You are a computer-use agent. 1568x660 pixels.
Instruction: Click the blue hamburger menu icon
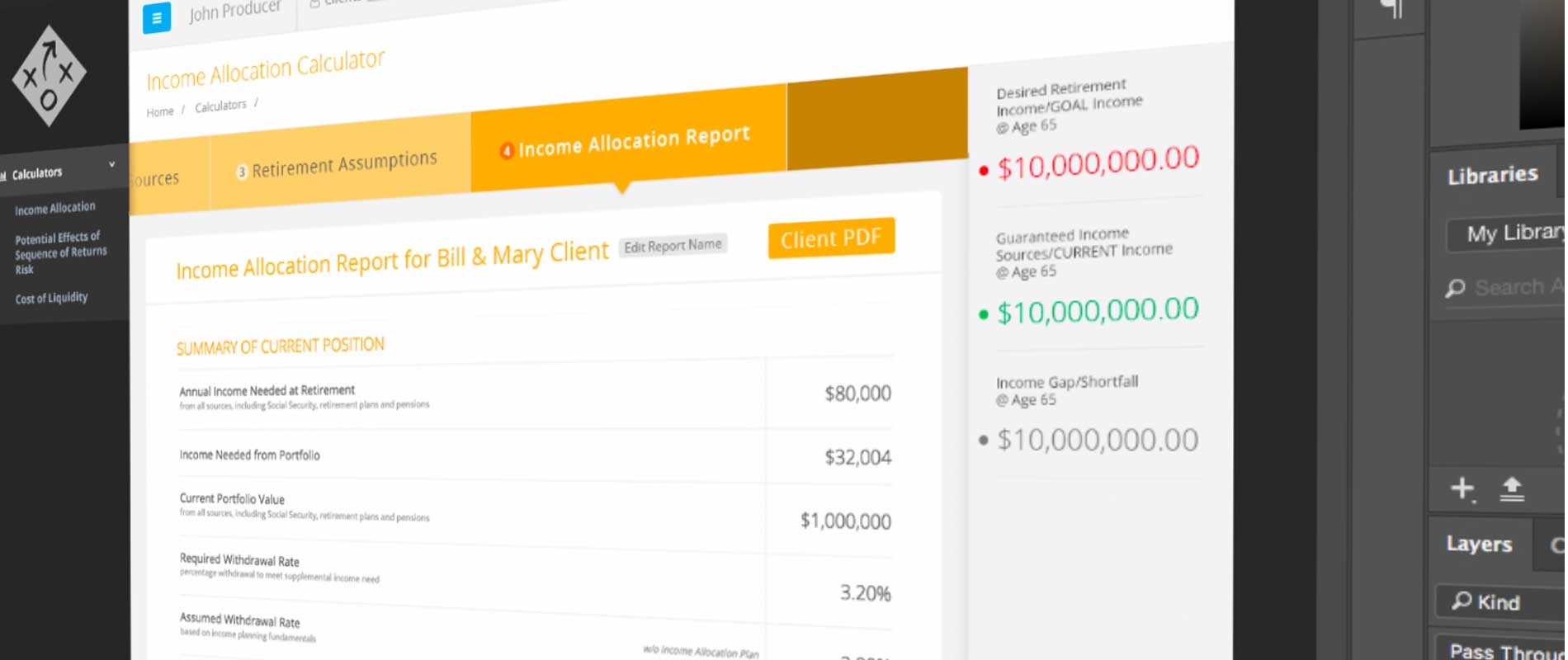pos(156,18)
